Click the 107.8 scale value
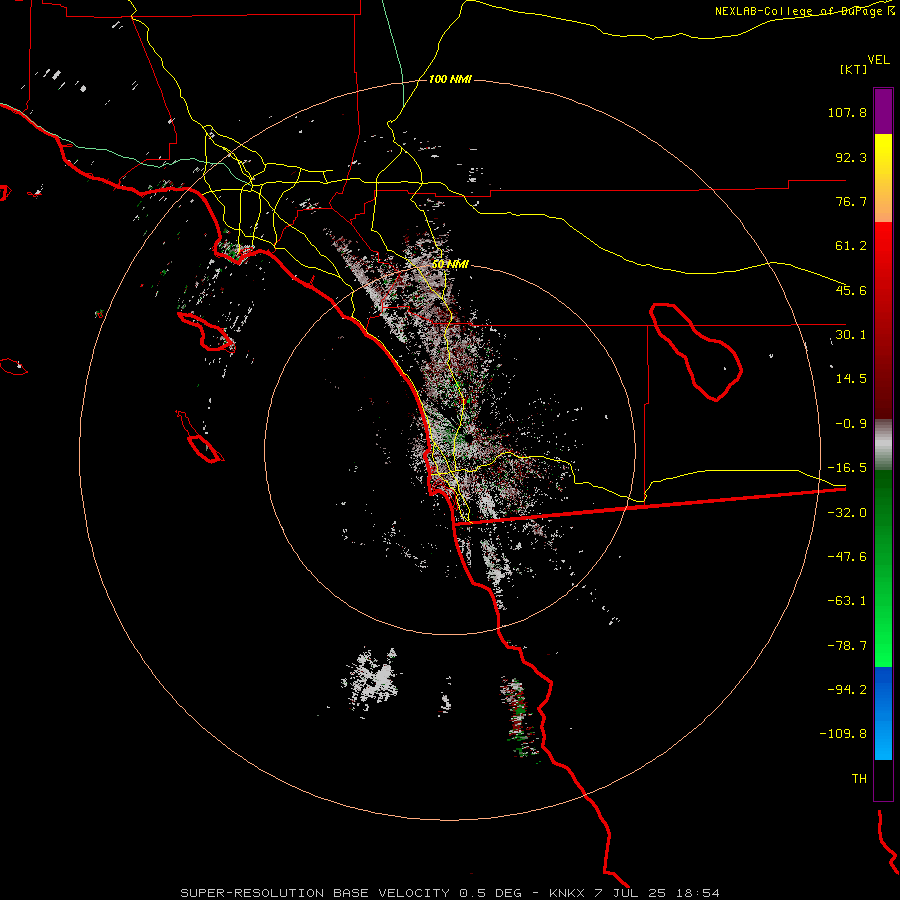The image size is (900, 900). point(847,112)
